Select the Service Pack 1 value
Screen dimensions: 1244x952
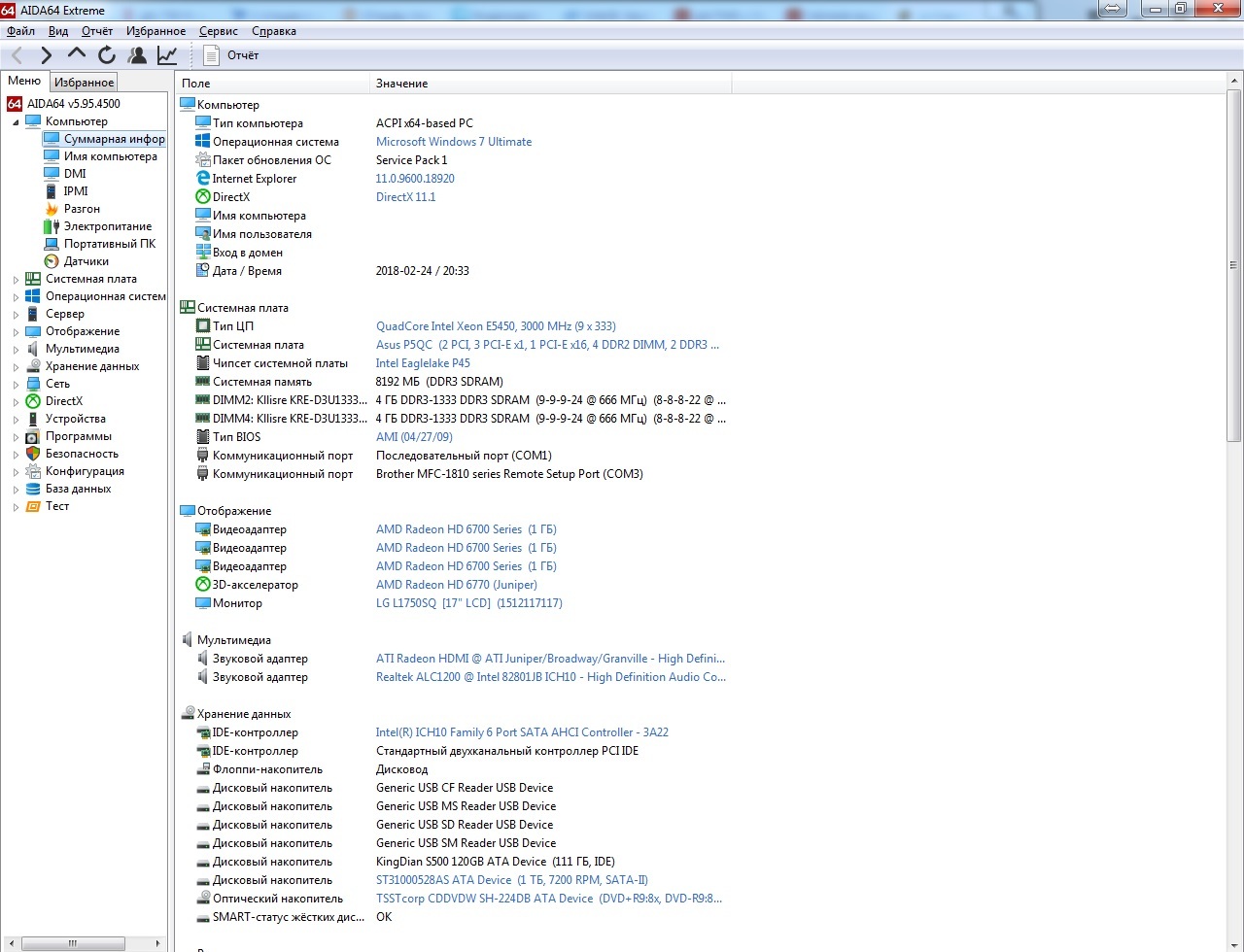412,160
